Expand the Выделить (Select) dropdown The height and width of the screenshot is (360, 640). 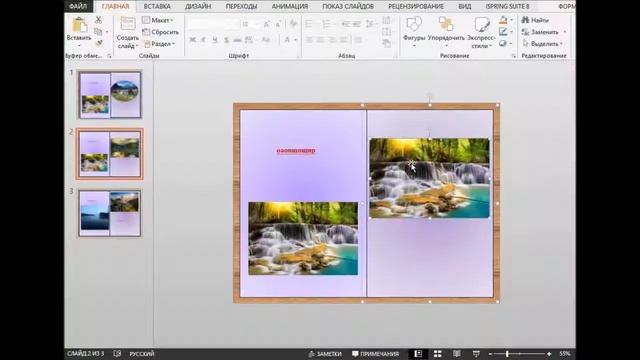coord(542,43)
